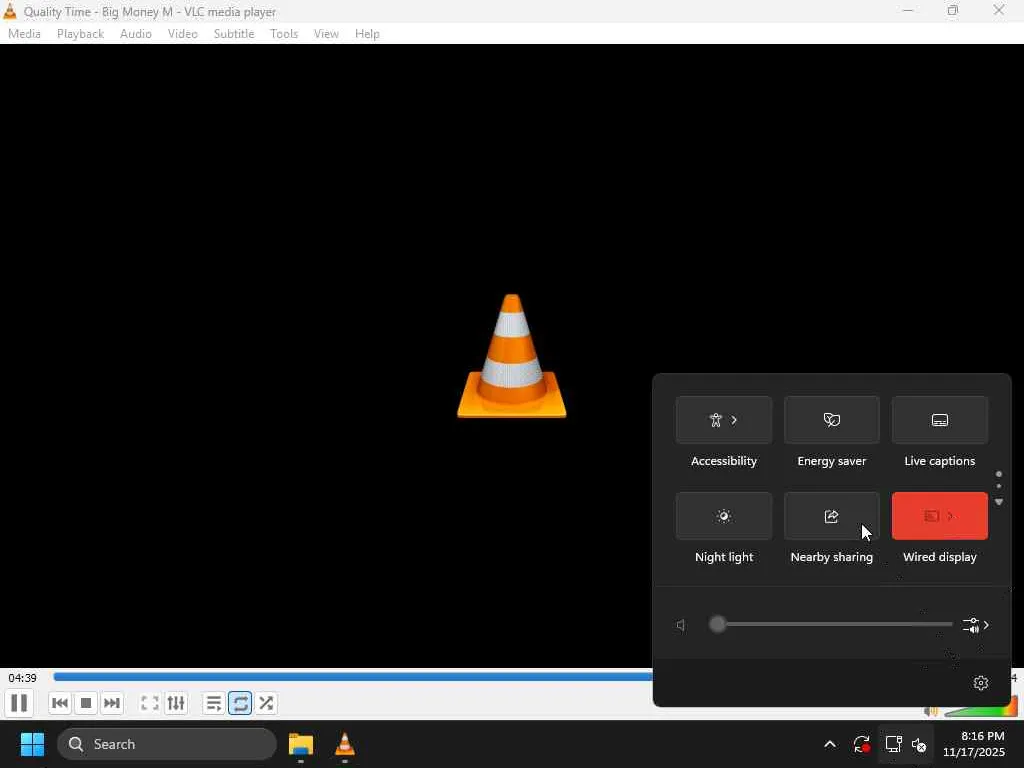This screenshot has width=1024, height=768.
Task: Open the Help menu
Action: click(x=367, y=33)
